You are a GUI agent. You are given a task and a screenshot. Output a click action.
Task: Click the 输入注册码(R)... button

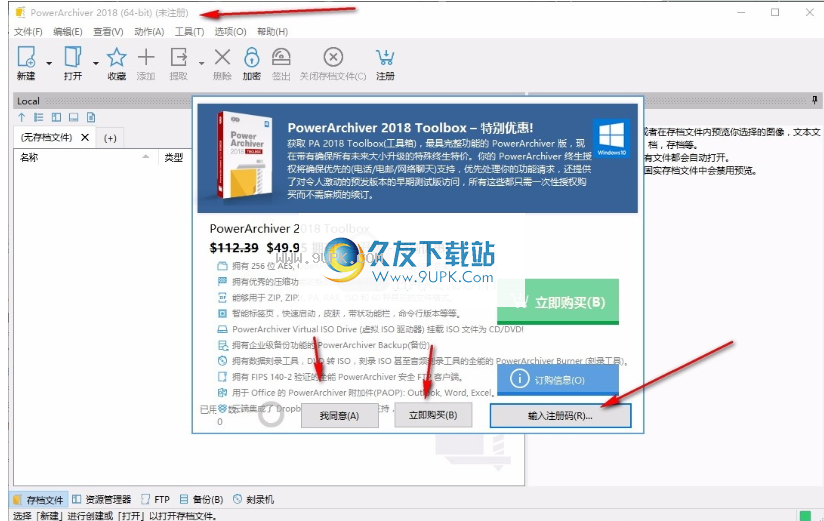pos(560,415)
